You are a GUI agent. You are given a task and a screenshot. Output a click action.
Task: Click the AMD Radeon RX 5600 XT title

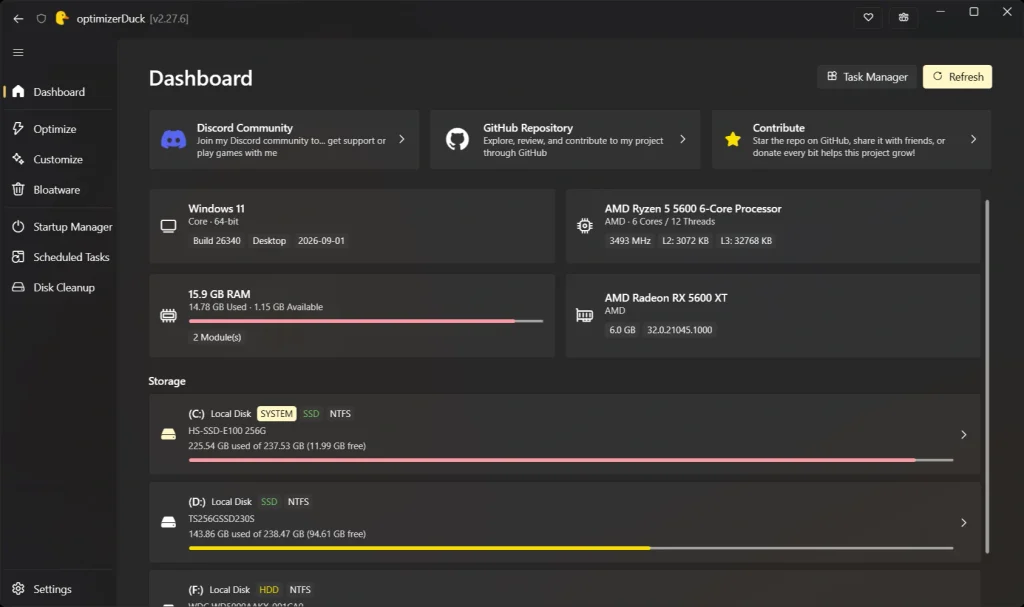665,298
